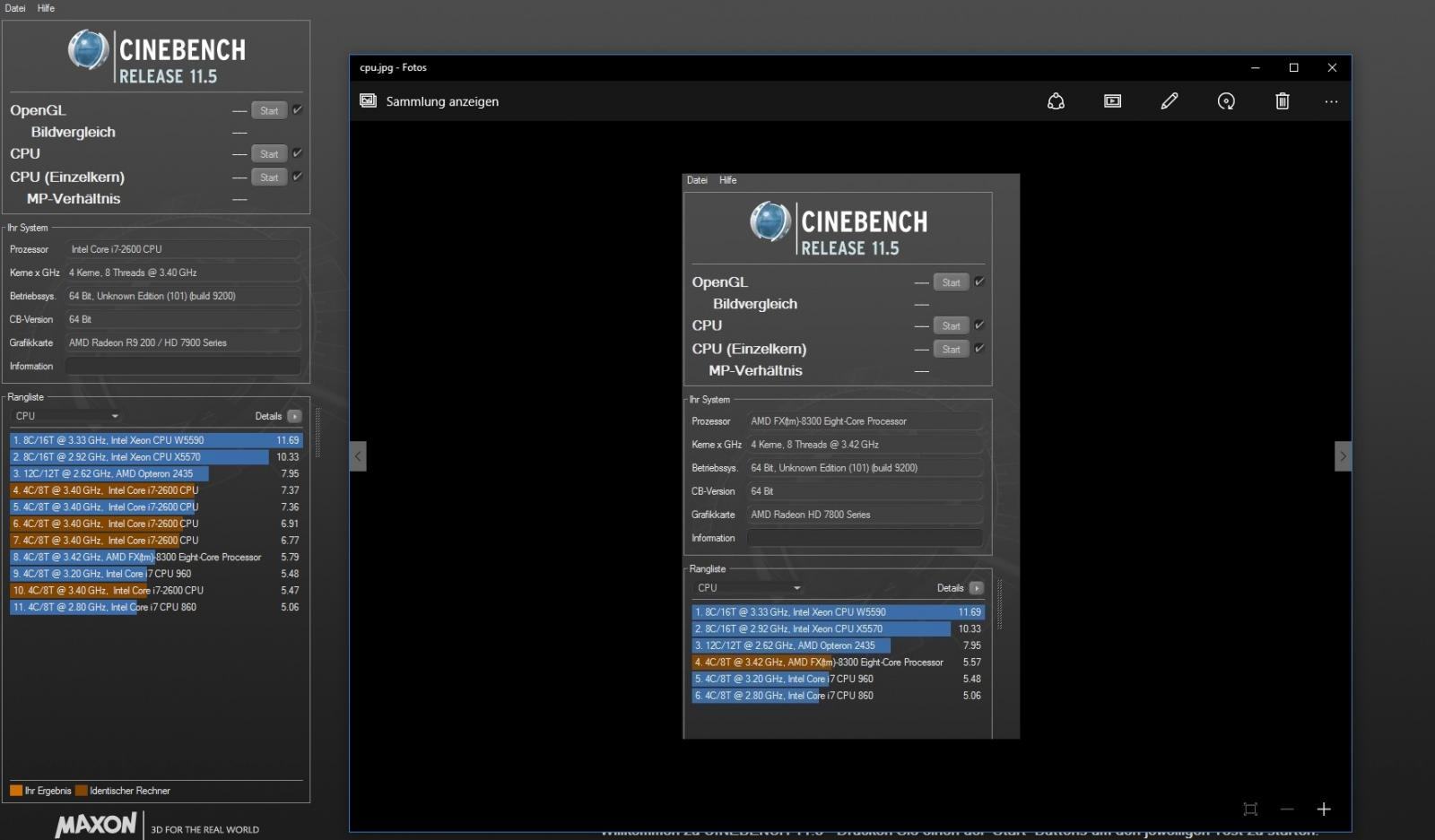Start the CPU benchmark in Cinebench
This screenshot has height=840, width=1435.
point(269,154)
